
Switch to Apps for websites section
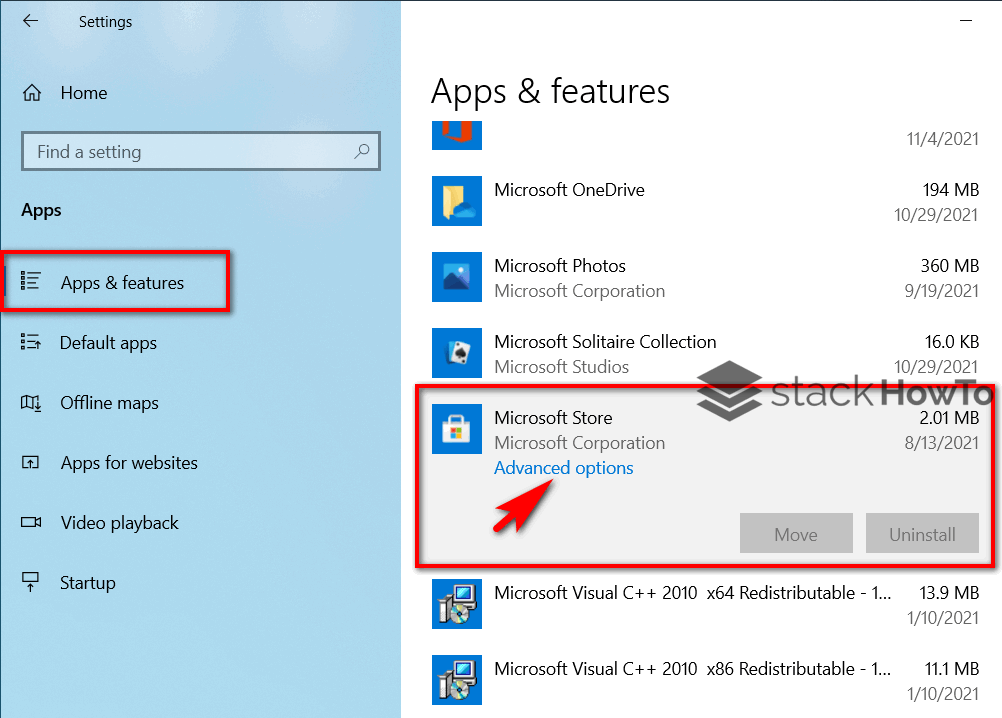[129, 463]
